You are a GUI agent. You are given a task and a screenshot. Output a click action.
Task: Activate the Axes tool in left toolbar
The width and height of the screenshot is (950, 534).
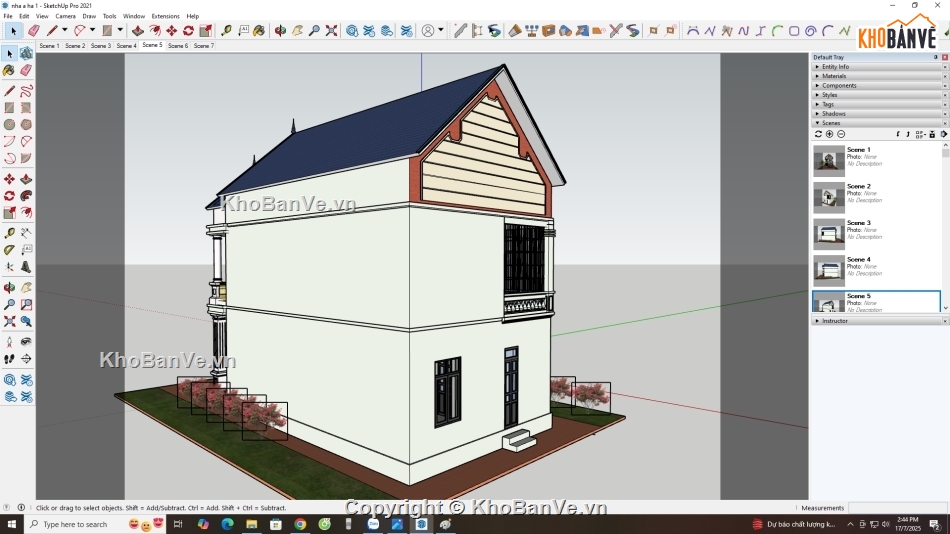[9, 267]
